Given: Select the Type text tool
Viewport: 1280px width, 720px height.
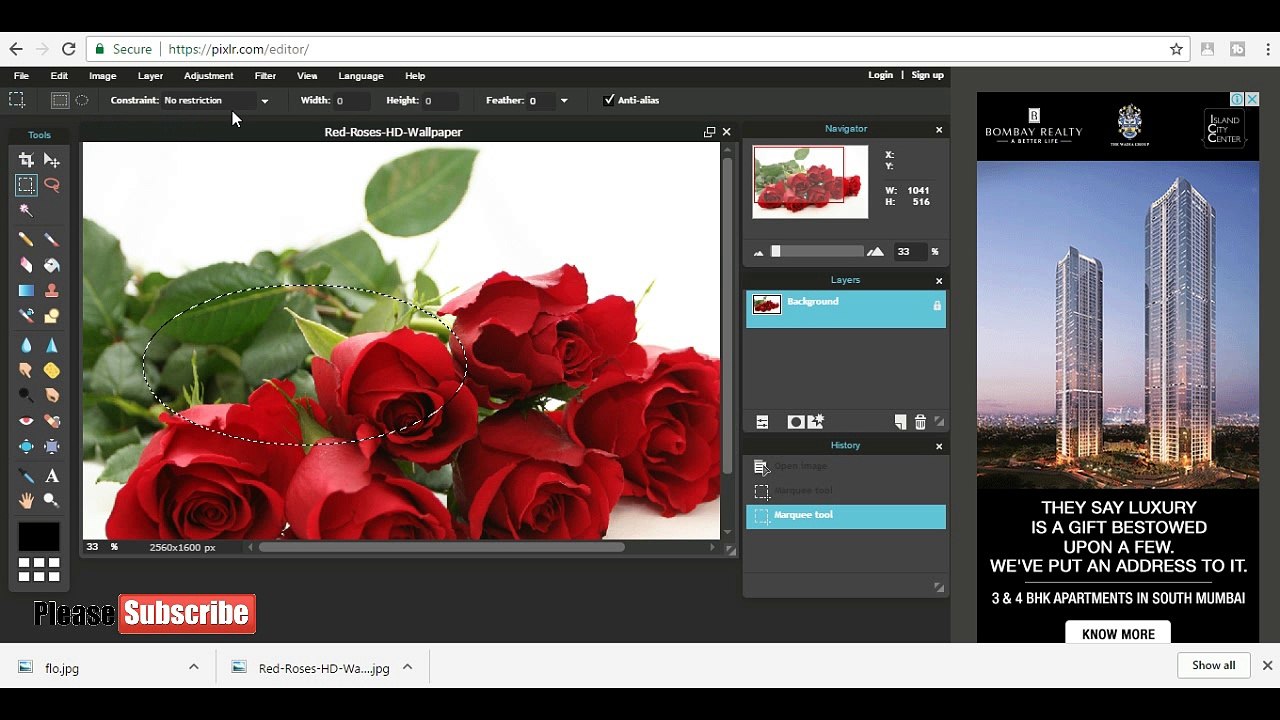Looking at the screenshot, I should pyautogui.click(x=52, y=476).
